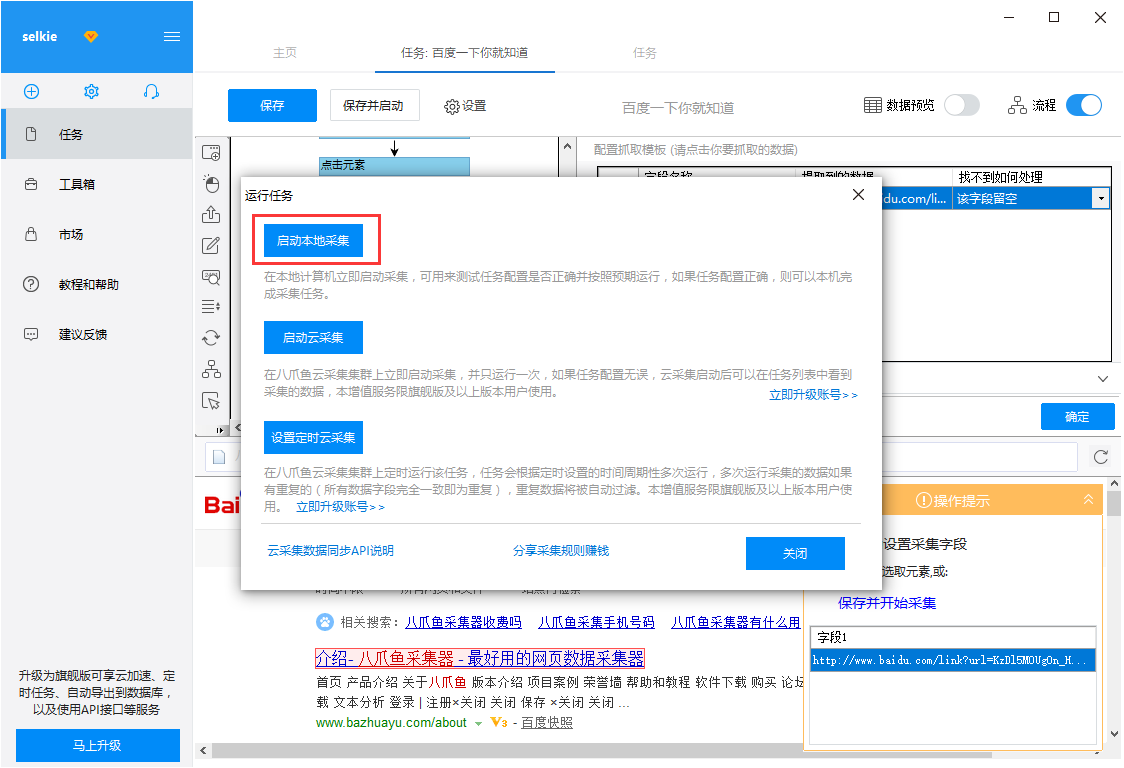Open 立即升级账号 link under cloud collection
1124x768 pixels.
coord(813,395)
